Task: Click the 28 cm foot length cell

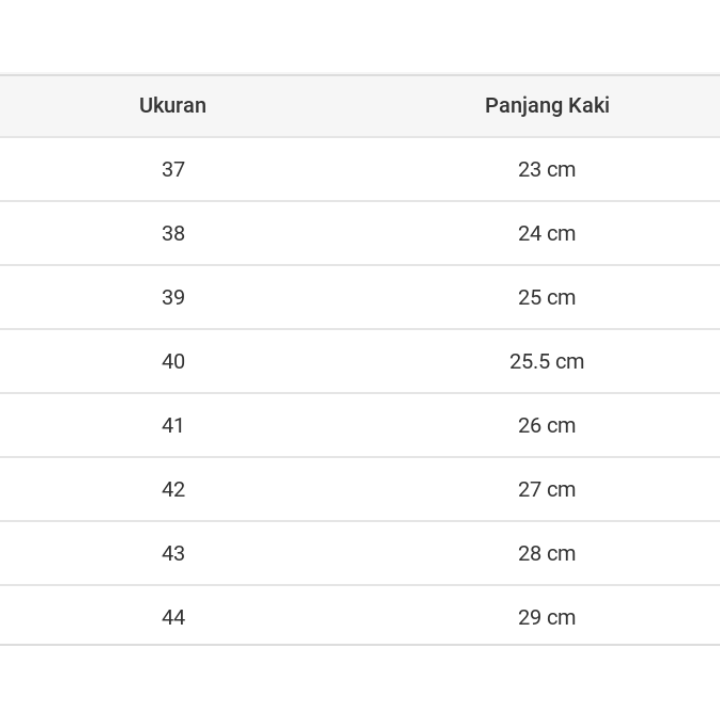Action: coord(547,553)
